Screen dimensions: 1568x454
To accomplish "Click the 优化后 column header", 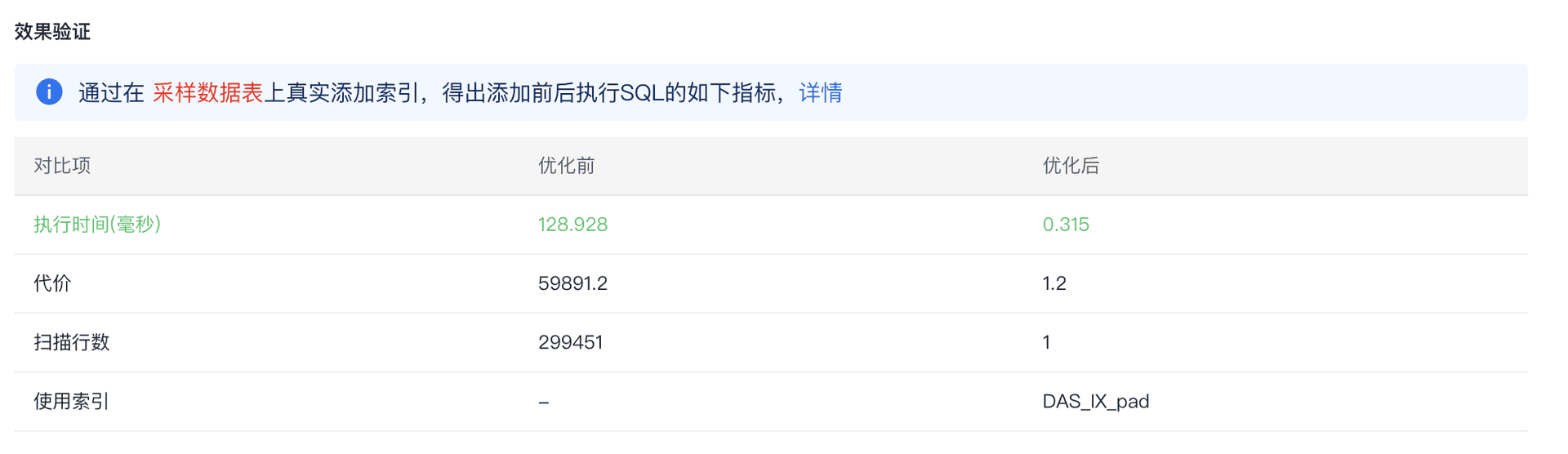I will [x=1071, y=166].
